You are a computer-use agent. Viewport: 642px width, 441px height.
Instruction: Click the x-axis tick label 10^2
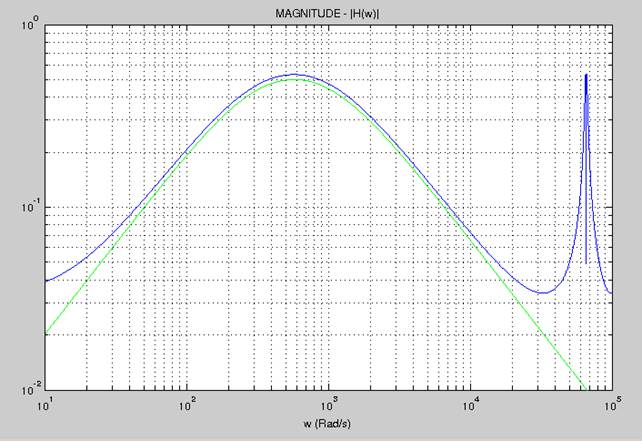coord(187,405)
